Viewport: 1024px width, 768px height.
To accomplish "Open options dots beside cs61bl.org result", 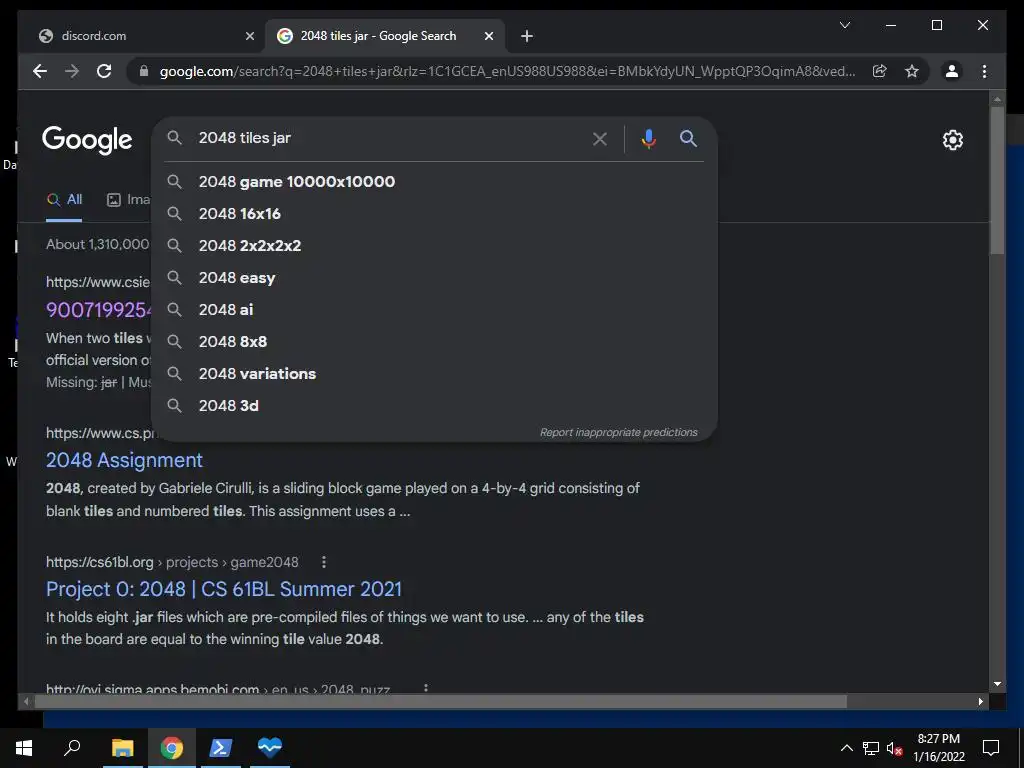I will coord(323,562).
